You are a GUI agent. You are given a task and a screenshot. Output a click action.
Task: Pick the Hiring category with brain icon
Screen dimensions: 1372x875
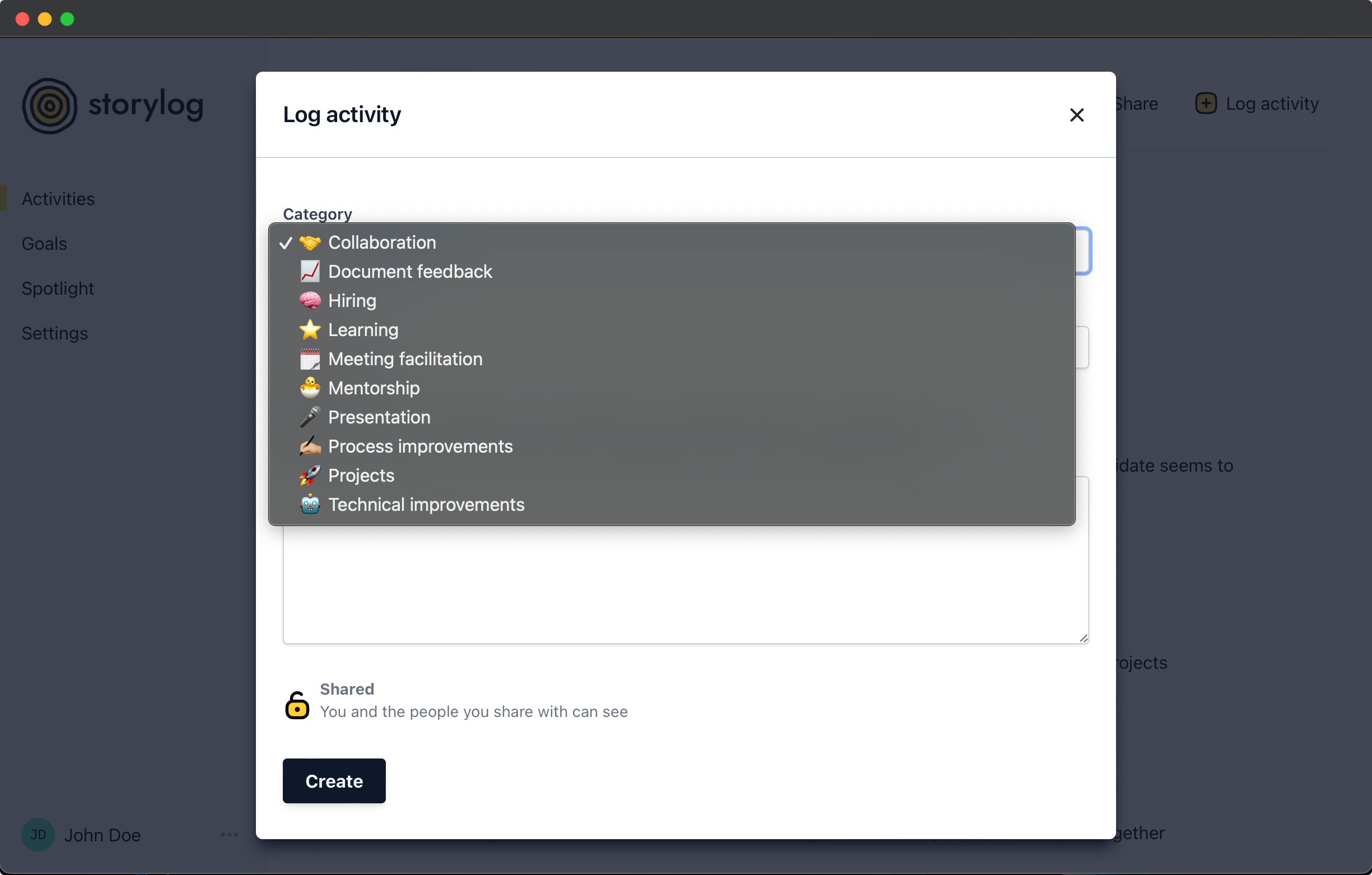point(352,301)
